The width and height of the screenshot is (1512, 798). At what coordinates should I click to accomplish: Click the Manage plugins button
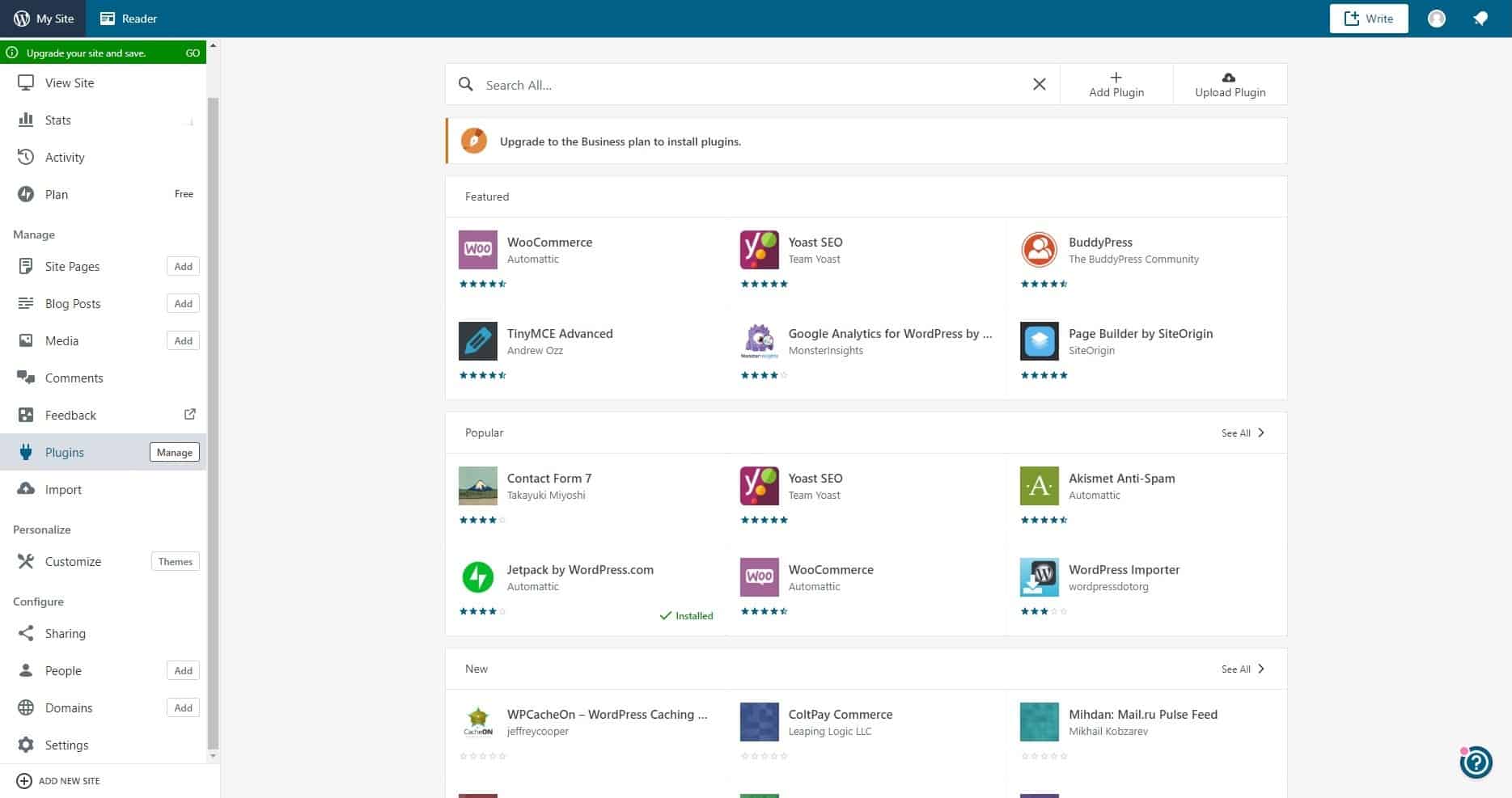(175, 453)
